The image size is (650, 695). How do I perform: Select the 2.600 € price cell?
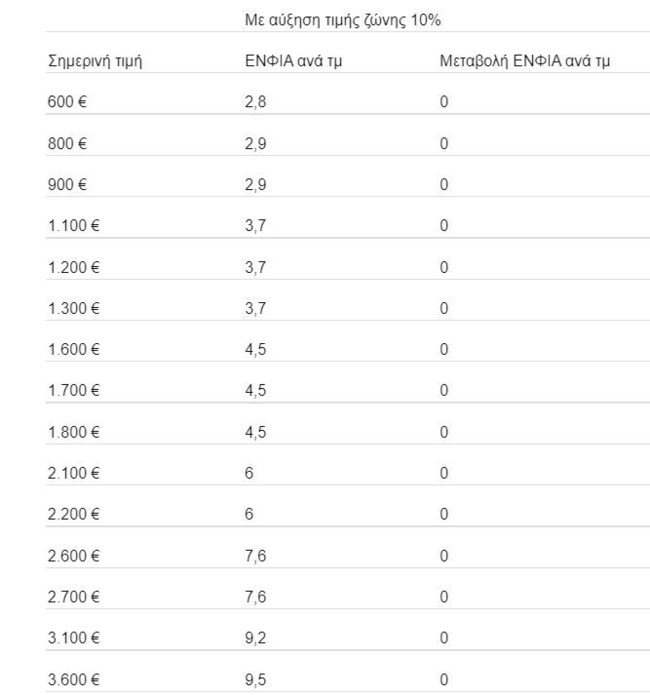click(74, 556)
